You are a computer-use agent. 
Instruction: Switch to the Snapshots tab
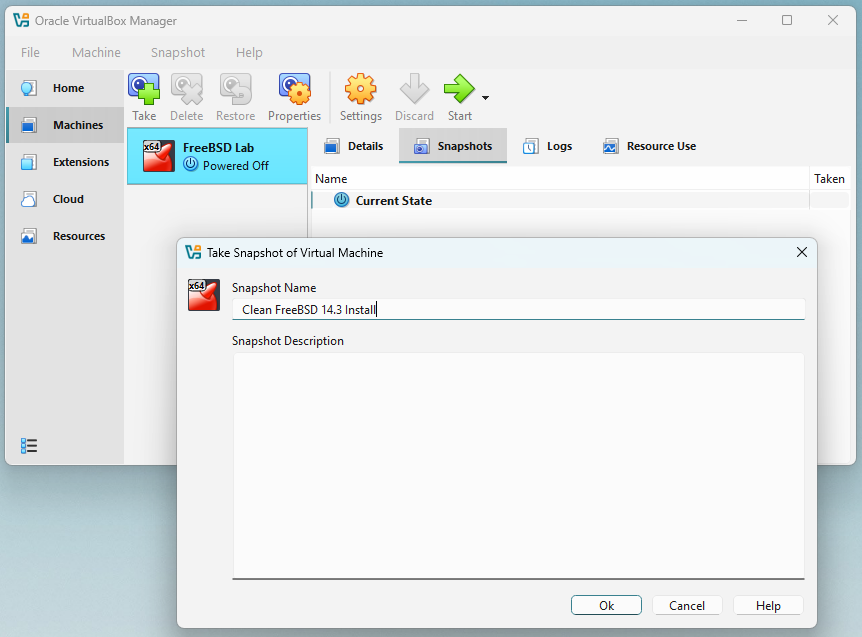[x=453, y=146]
